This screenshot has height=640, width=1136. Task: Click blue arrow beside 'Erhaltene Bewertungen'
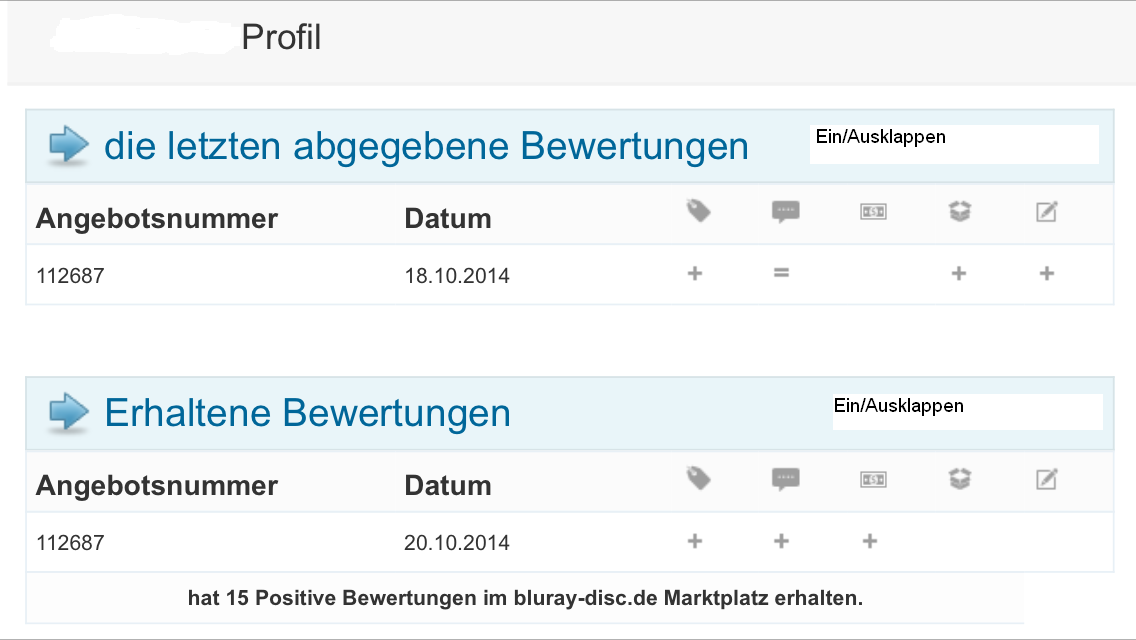click(69, 413)
